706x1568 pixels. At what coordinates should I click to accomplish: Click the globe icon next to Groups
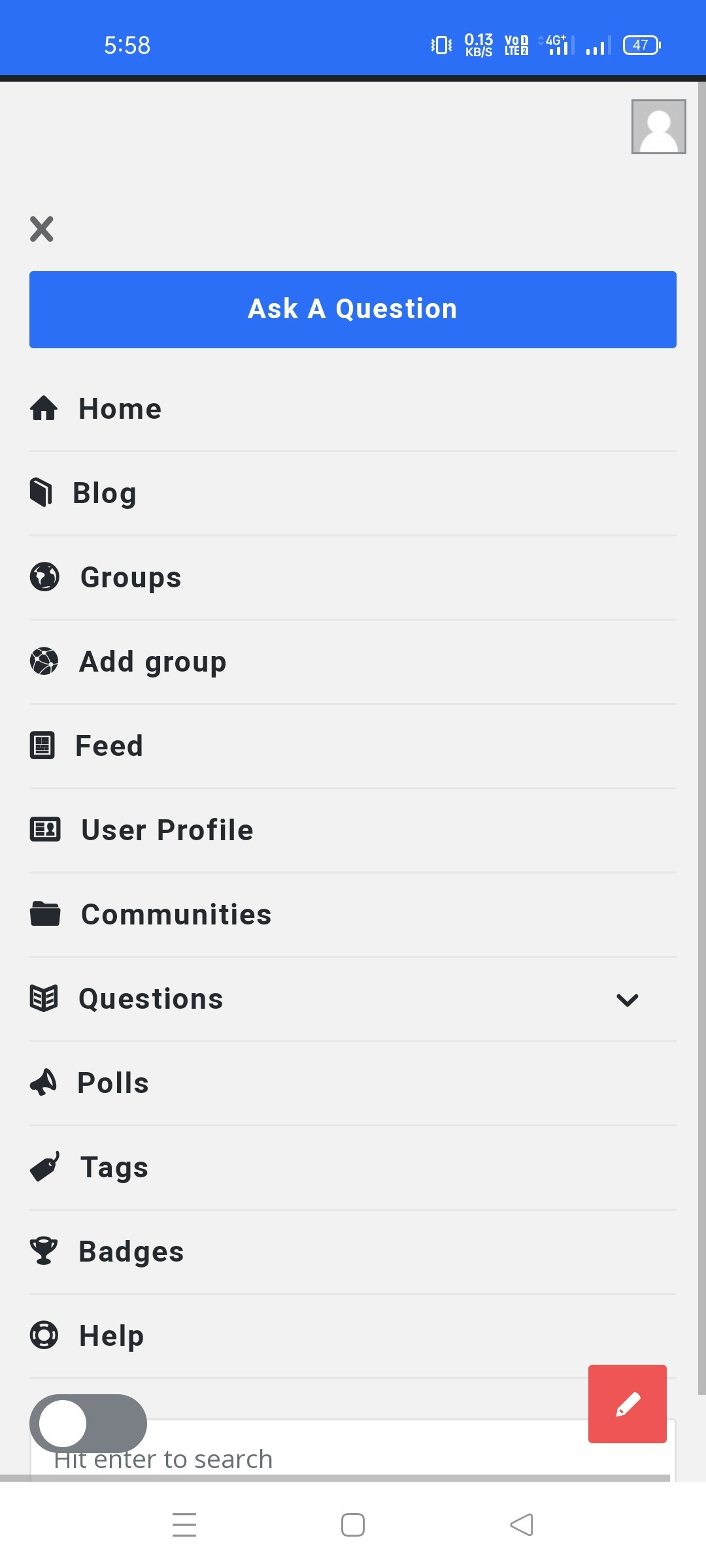click(44, 577)
